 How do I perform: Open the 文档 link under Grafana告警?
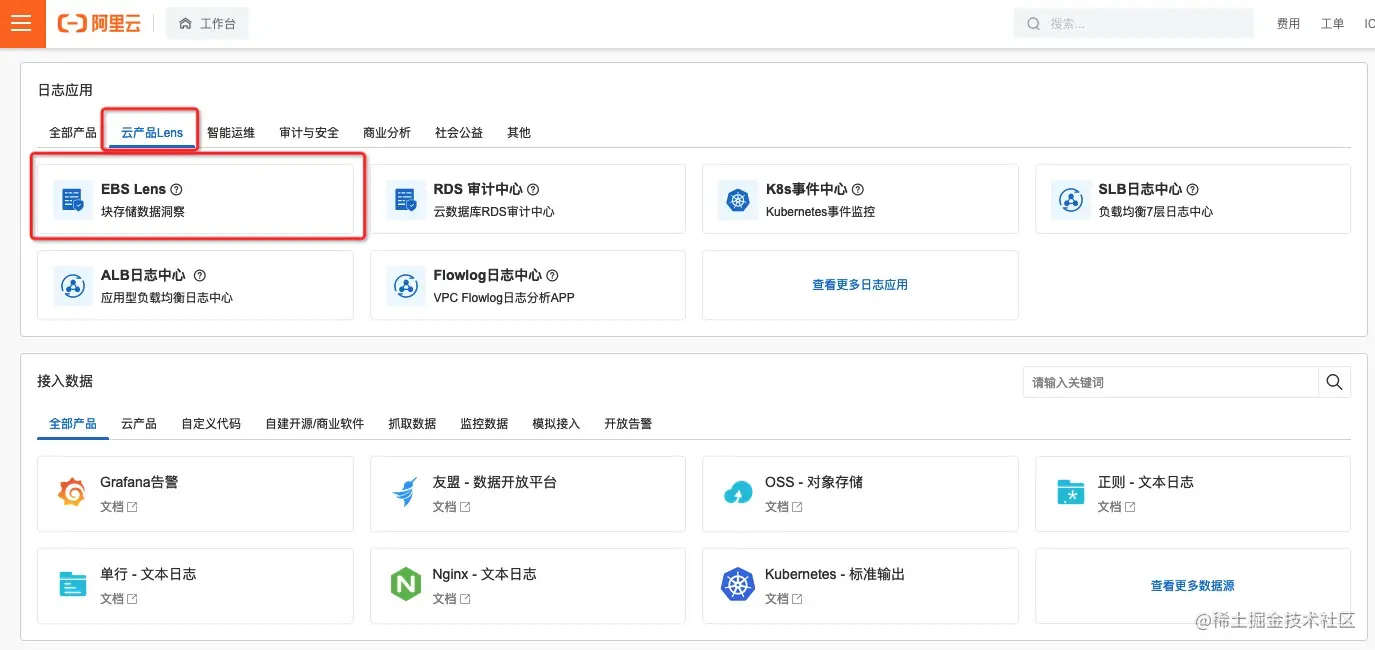119,507
